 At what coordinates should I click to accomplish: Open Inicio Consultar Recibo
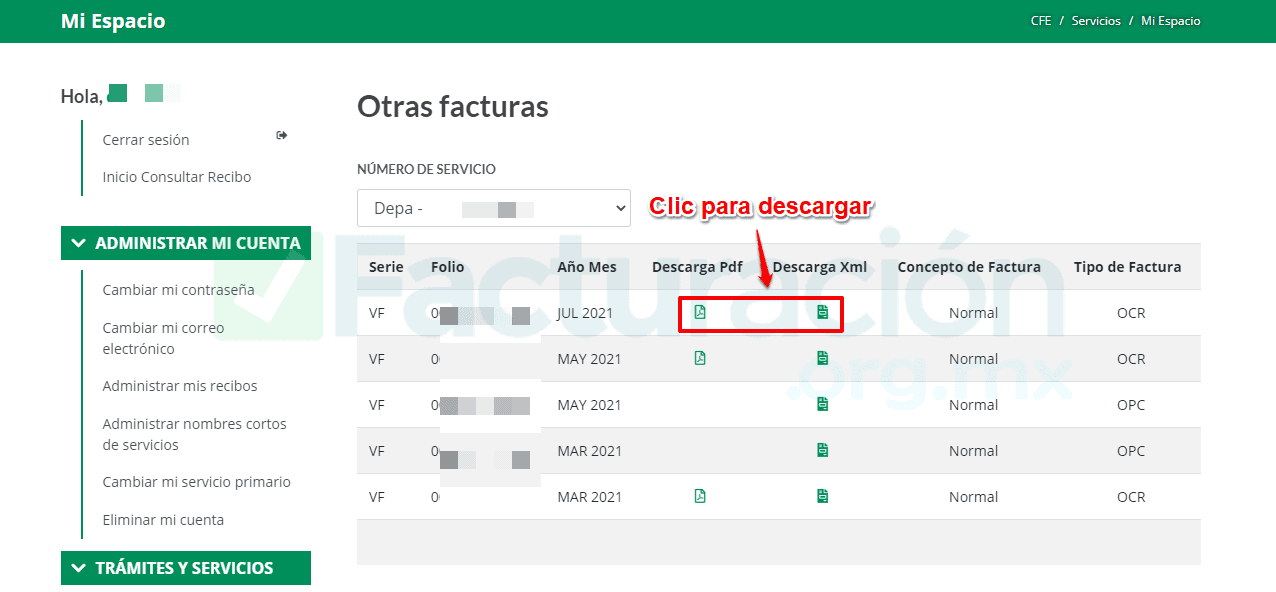(x=176, y=176)
